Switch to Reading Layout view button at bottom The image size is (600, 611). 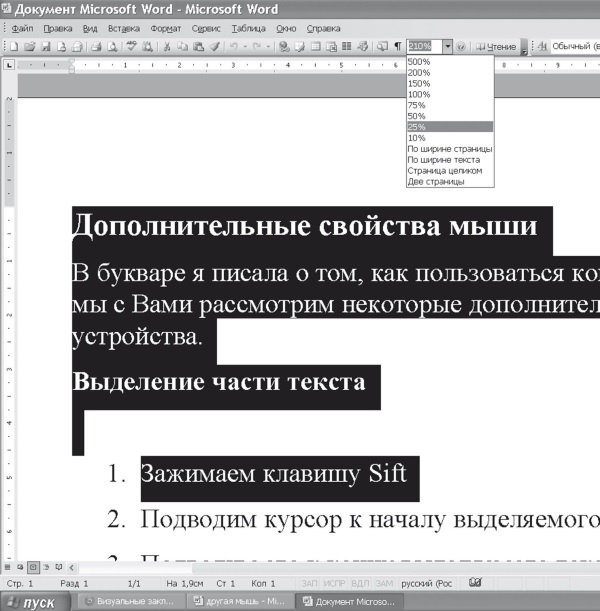coord(59,567)
